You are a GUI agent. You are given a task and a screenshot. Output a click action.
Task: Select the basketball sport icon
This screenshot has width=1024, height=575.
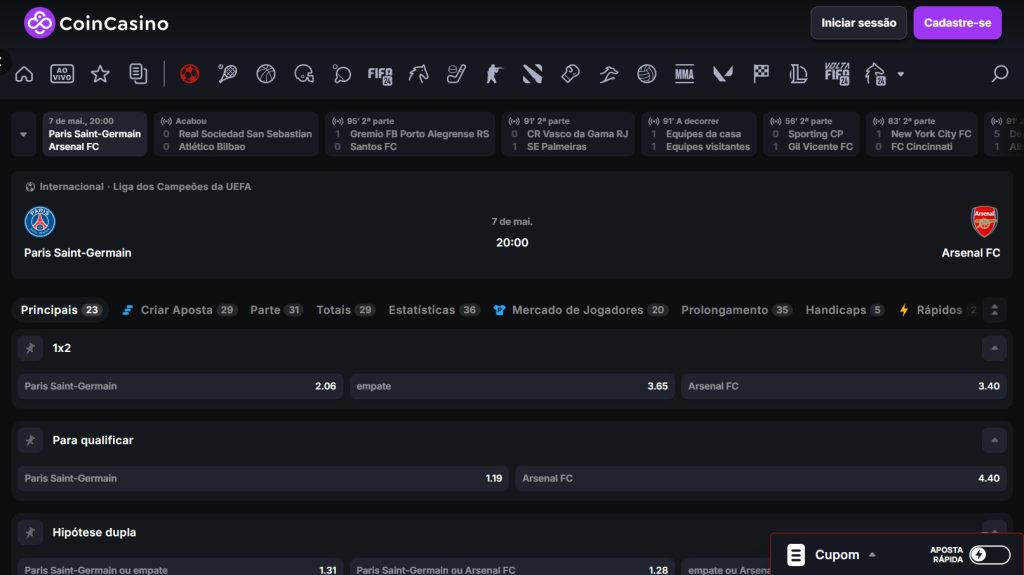pos(266,74)
